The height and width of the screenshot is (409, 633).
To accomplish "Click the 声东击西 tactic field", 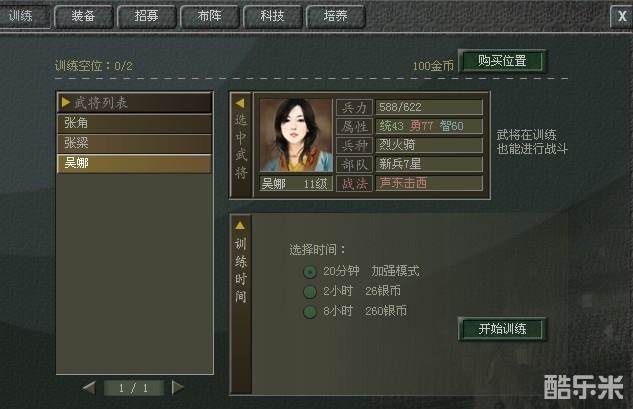I will (429, 183).
